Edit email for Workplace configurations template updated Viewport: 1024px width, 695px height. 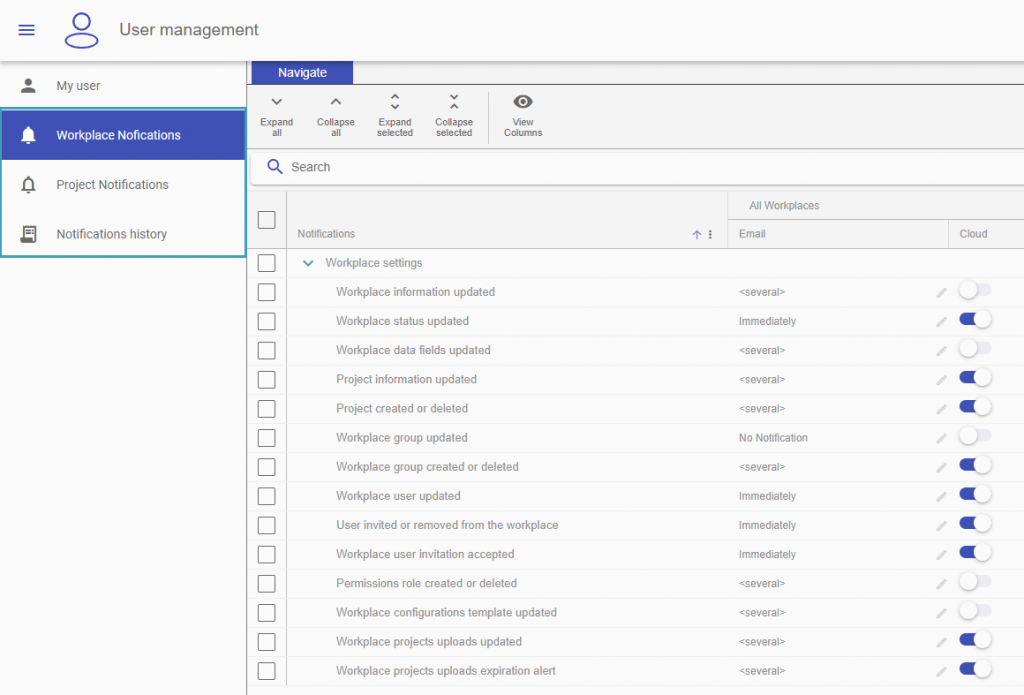click(941, 613)
